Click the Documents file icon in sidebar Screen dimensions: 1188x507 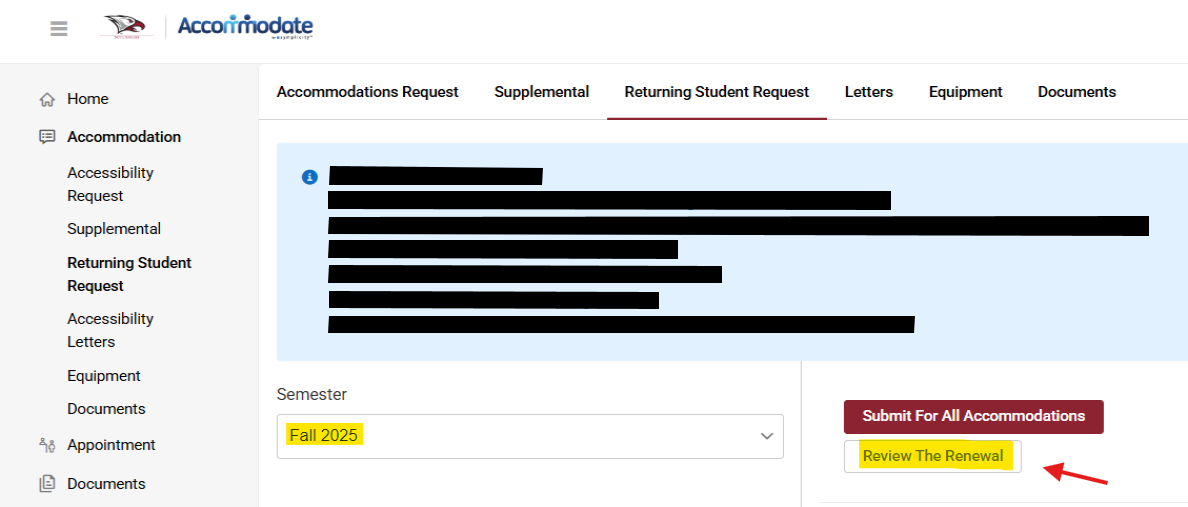tap(47, 484)
